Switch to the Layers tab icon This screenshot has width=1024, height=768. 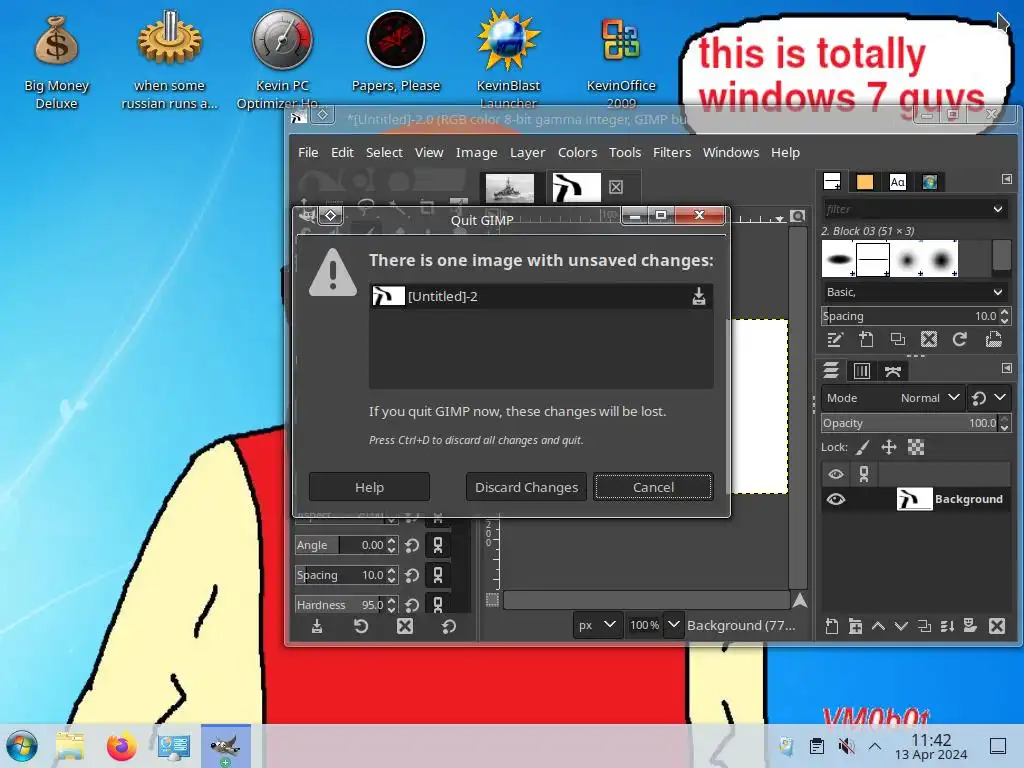[831, 371]
